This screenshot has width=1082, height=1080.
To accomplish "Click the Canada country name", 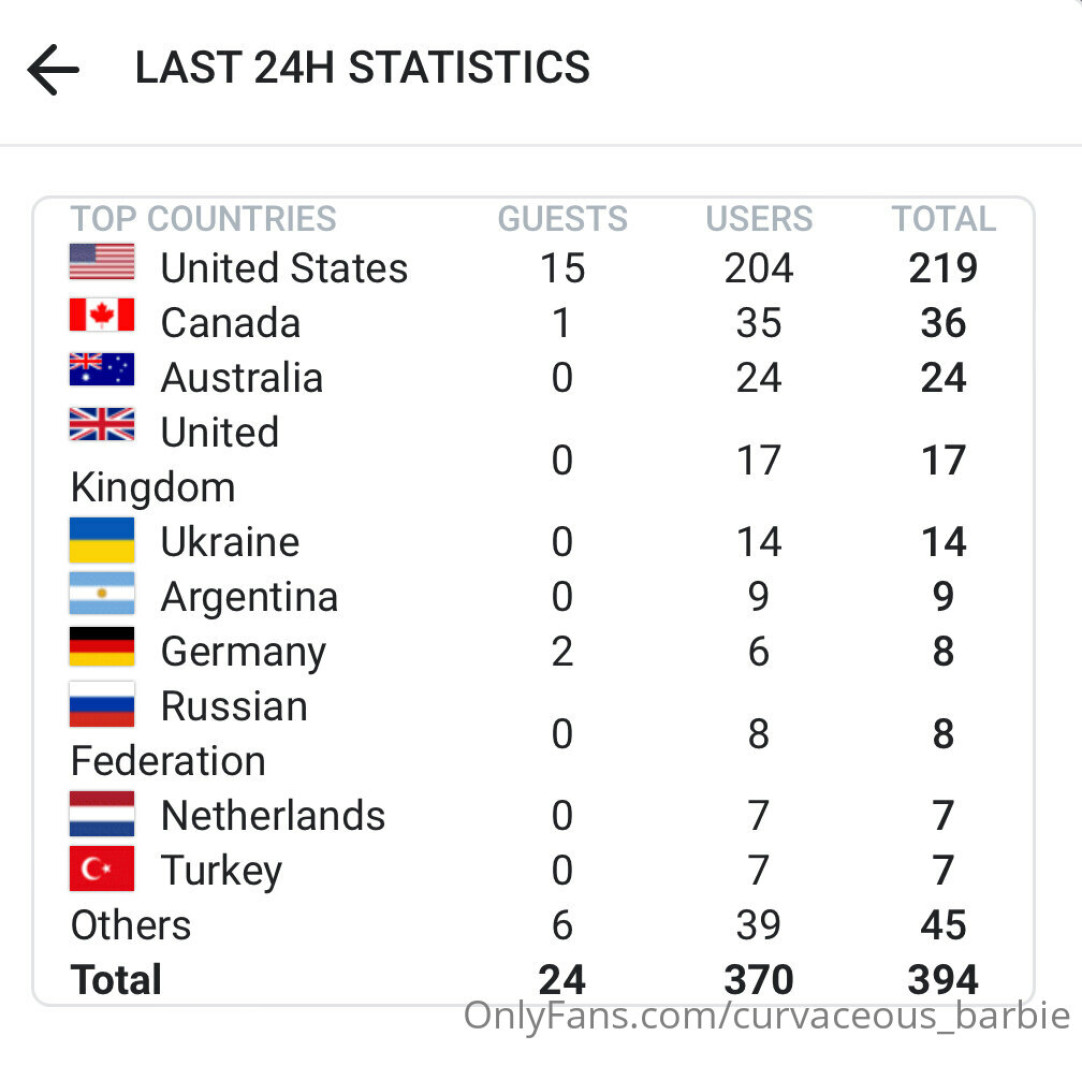I will (x=230, y=323).
